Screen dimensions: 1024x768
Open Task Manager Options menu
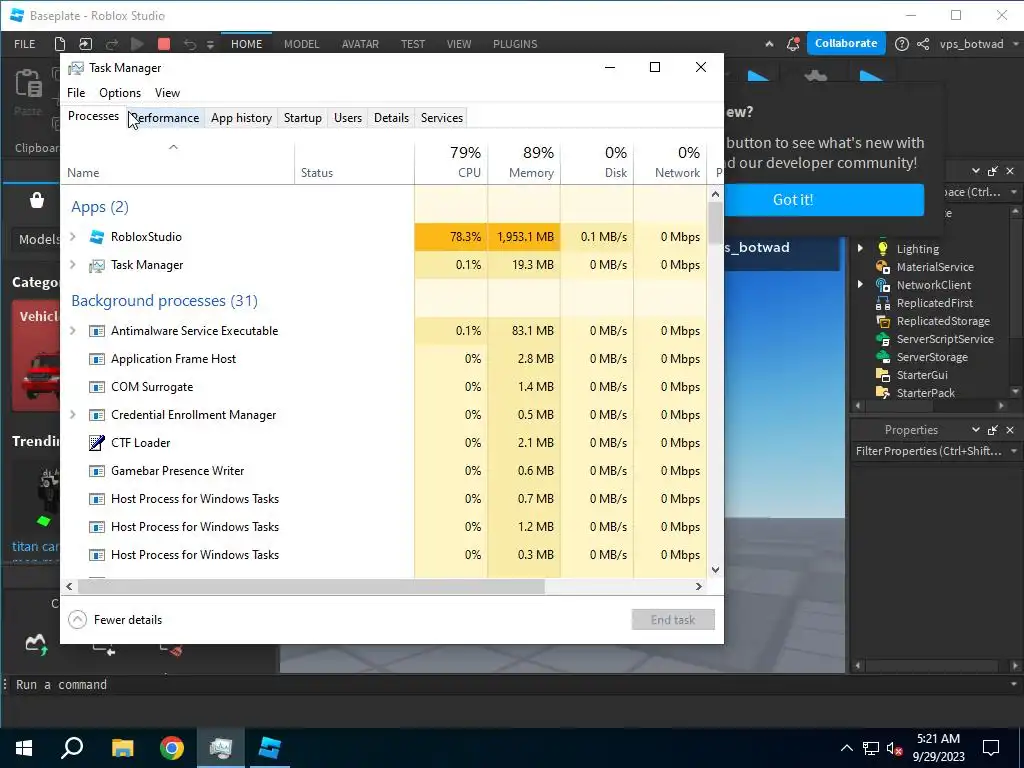point(120,93)
